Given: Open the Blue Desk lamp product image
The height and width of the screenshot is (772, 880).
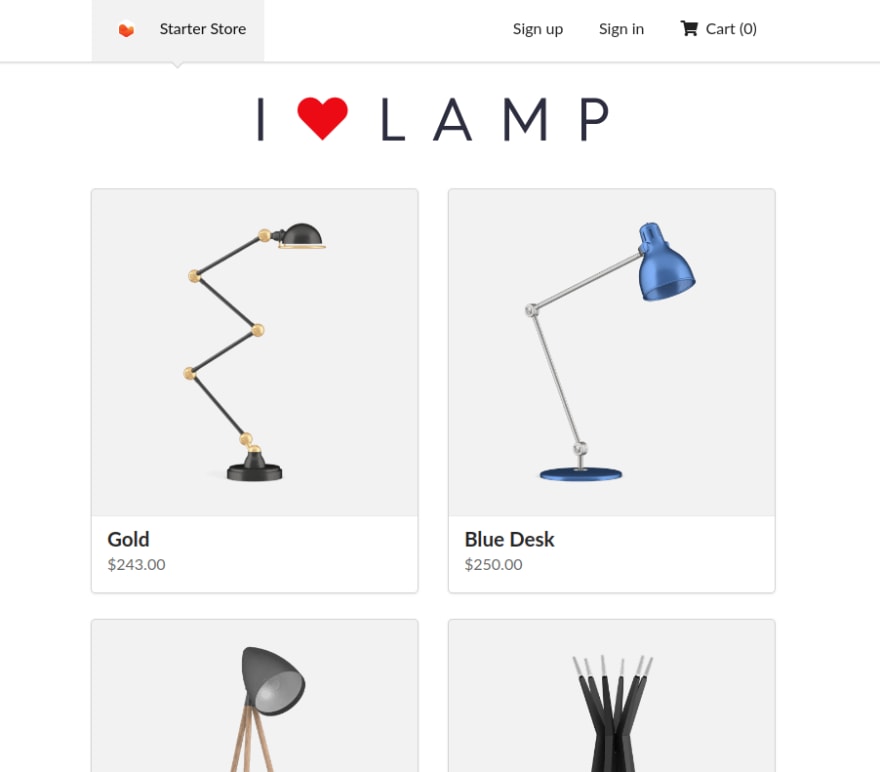Looking at the screenshot, I should click(x=612, y=352).
